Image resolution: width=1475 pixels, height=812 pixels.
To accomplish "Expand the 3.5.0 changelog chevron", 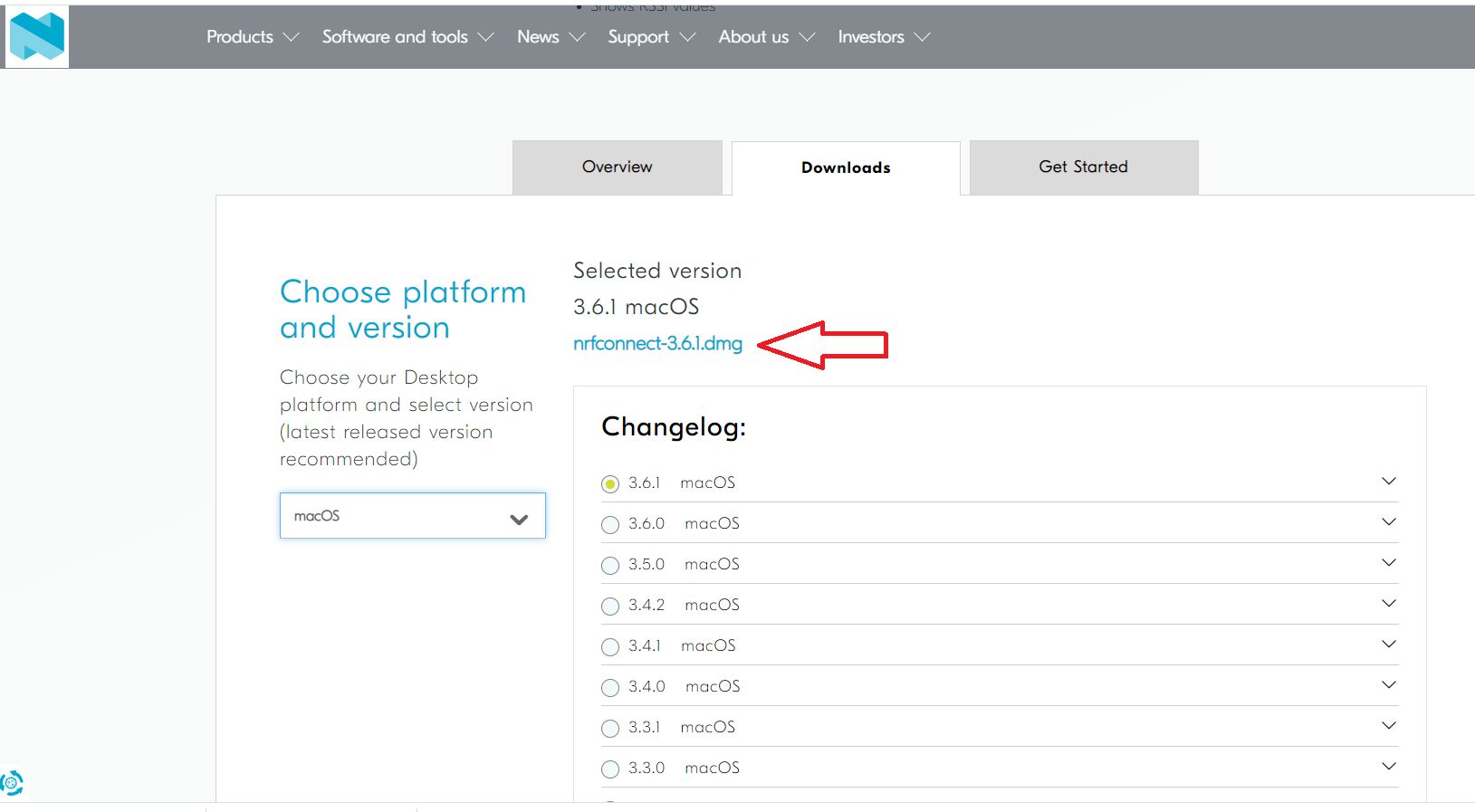I will tap(1389, 562).
